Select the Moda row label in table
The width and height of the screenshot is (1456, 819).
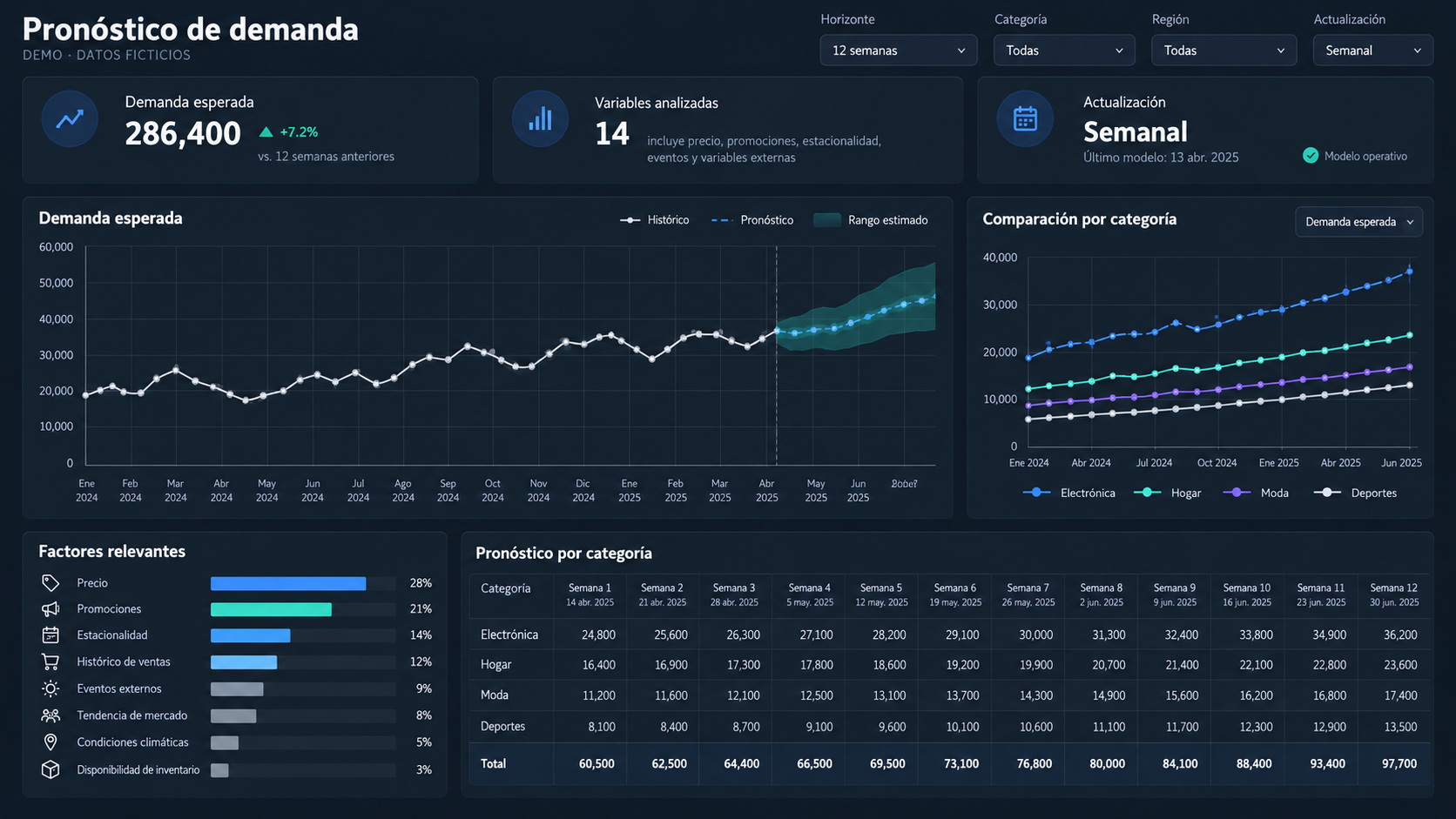pyautogui.click(x=495, y=695)
